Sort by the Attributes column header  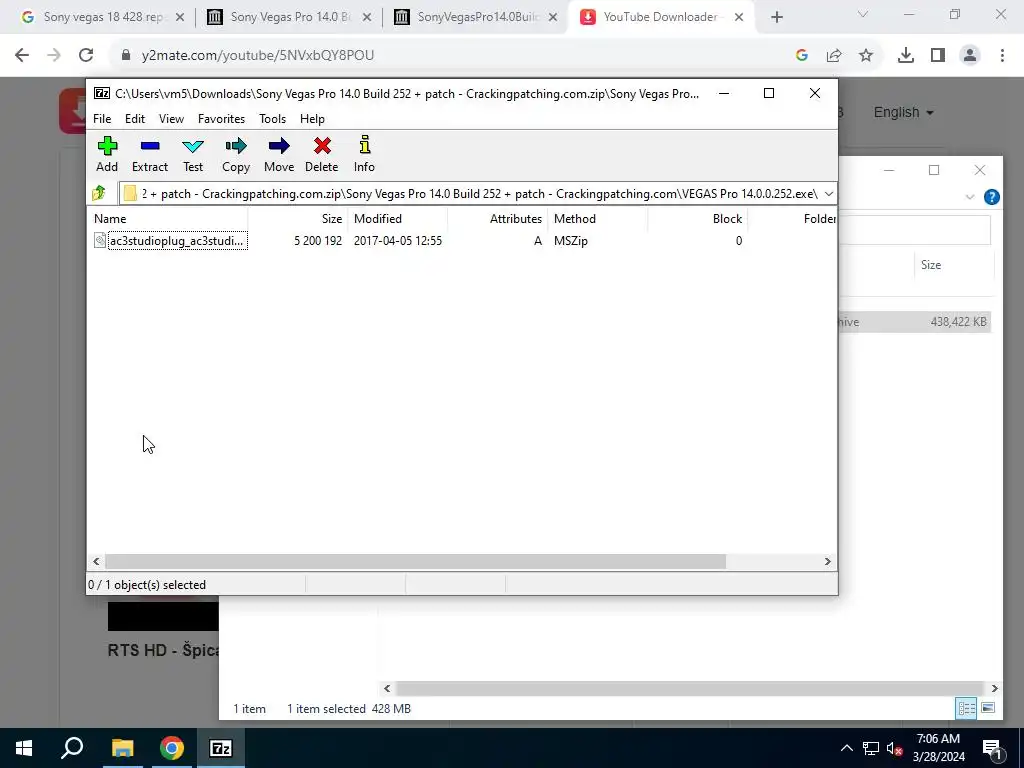[x=498, y=219]
